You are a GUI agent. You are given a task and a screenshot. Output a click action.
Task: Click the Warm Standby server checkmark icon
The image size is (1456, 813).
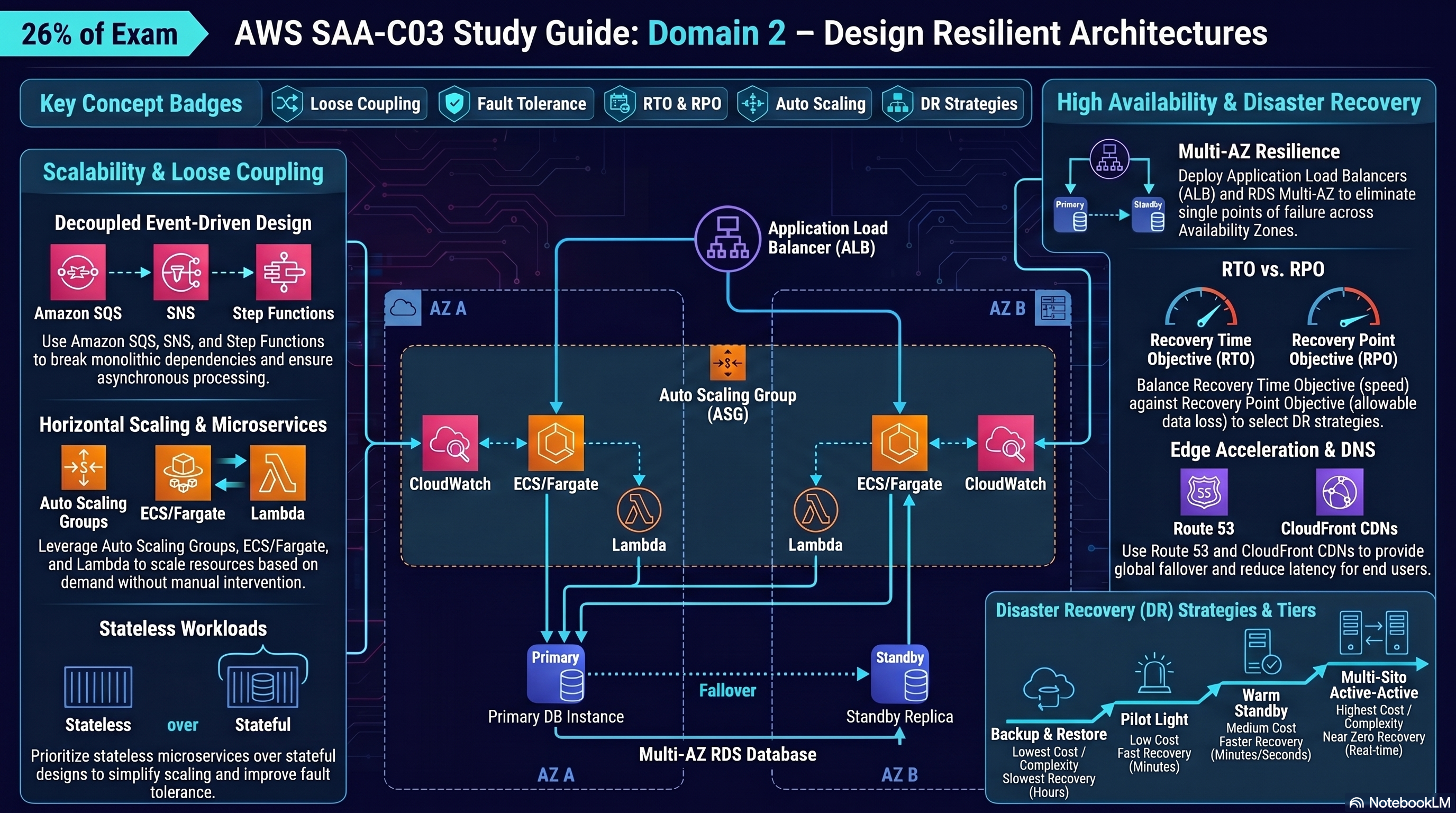pyautogui.click(x=1262, y=652)
